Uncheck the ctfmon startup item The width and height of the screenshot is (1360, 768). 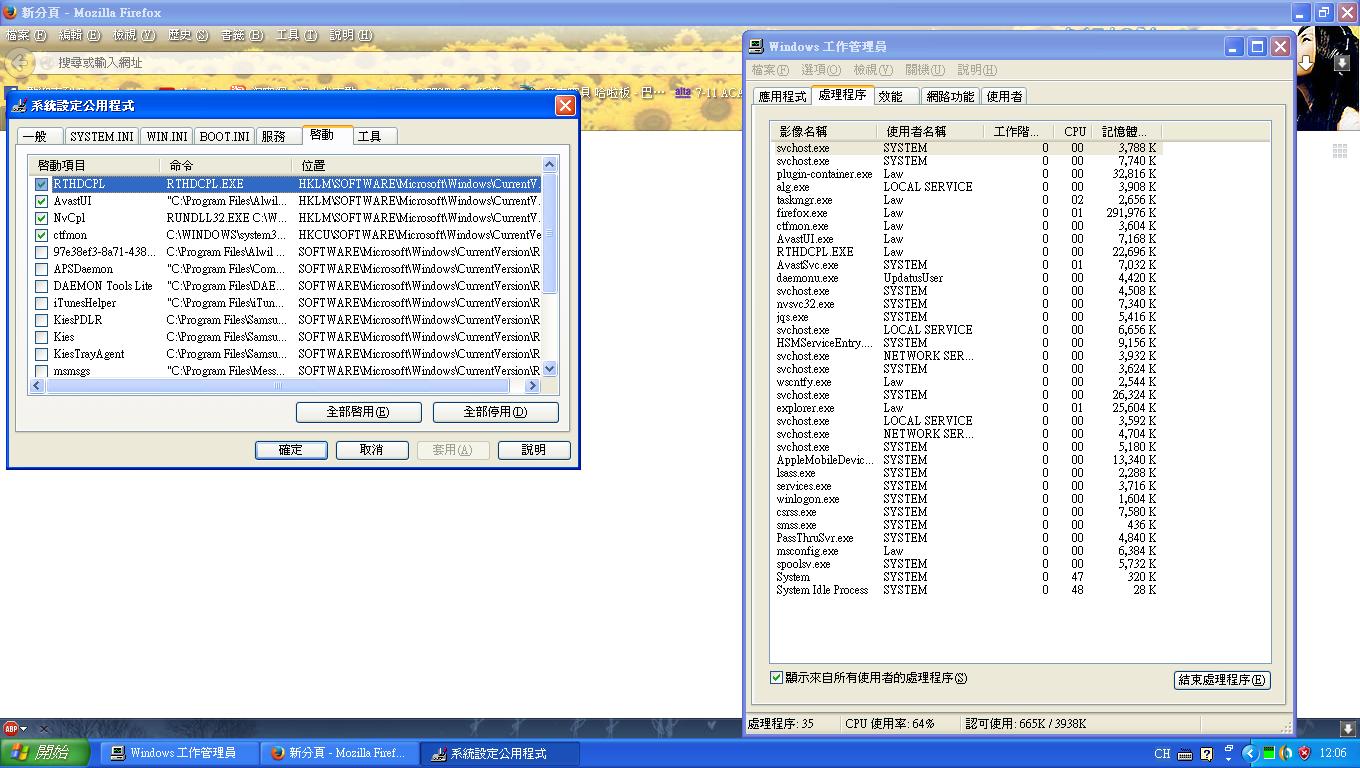pos(41,235)
